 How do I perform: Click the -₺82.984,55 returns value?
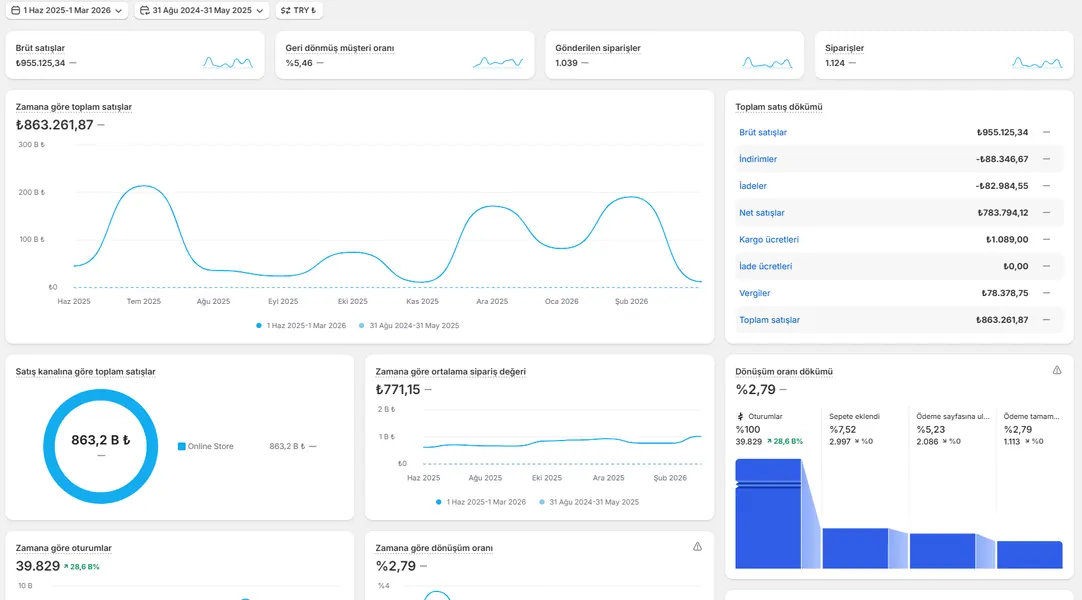(1002, 186)
